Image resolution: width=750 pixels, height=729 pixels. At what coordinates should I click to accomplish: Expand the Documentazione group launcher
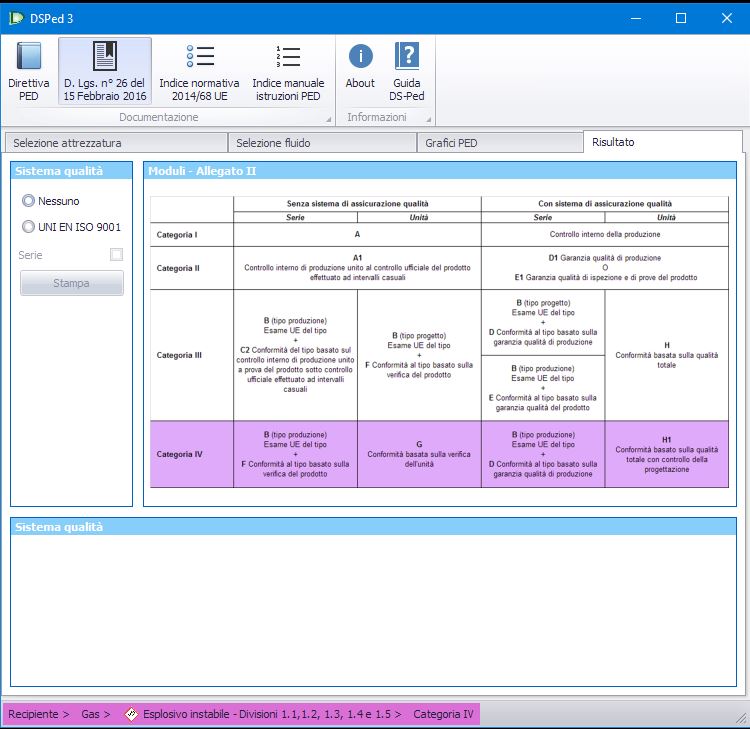[x=329, y=119]
